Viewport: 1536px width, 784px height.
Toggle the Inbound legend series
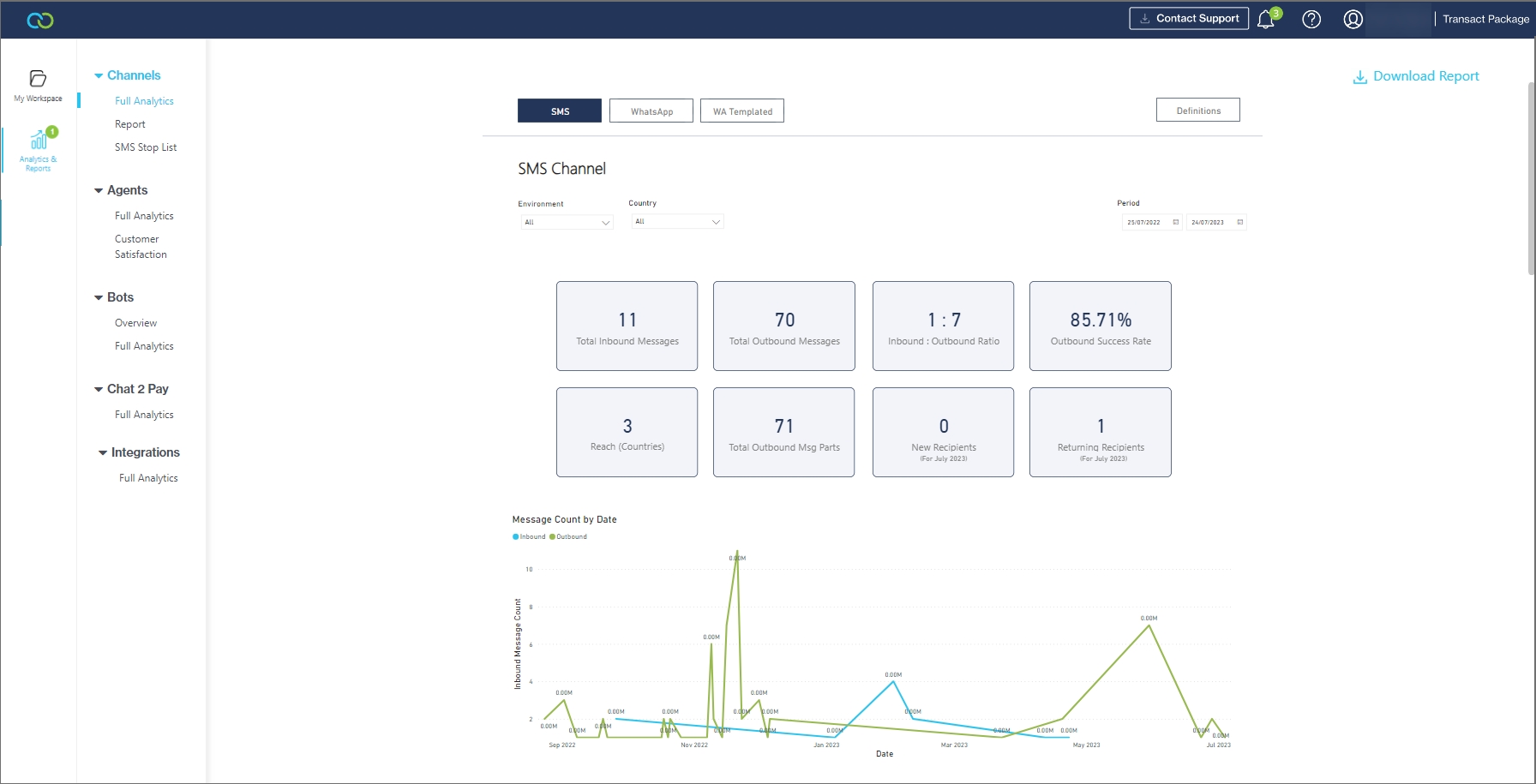click(x=529, y=537)
